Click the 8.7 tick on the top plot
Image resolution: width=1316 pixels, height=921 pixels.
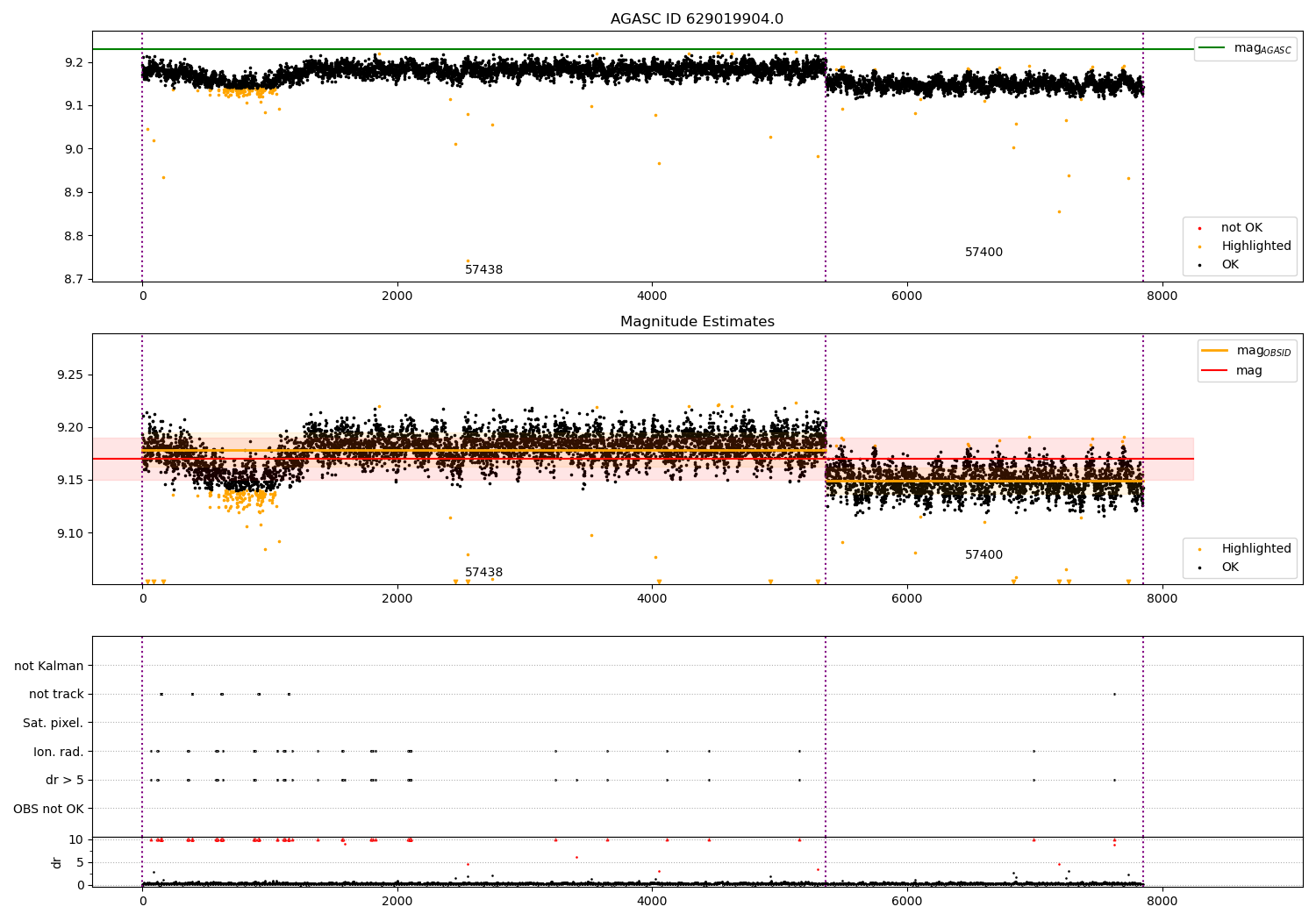75,280
